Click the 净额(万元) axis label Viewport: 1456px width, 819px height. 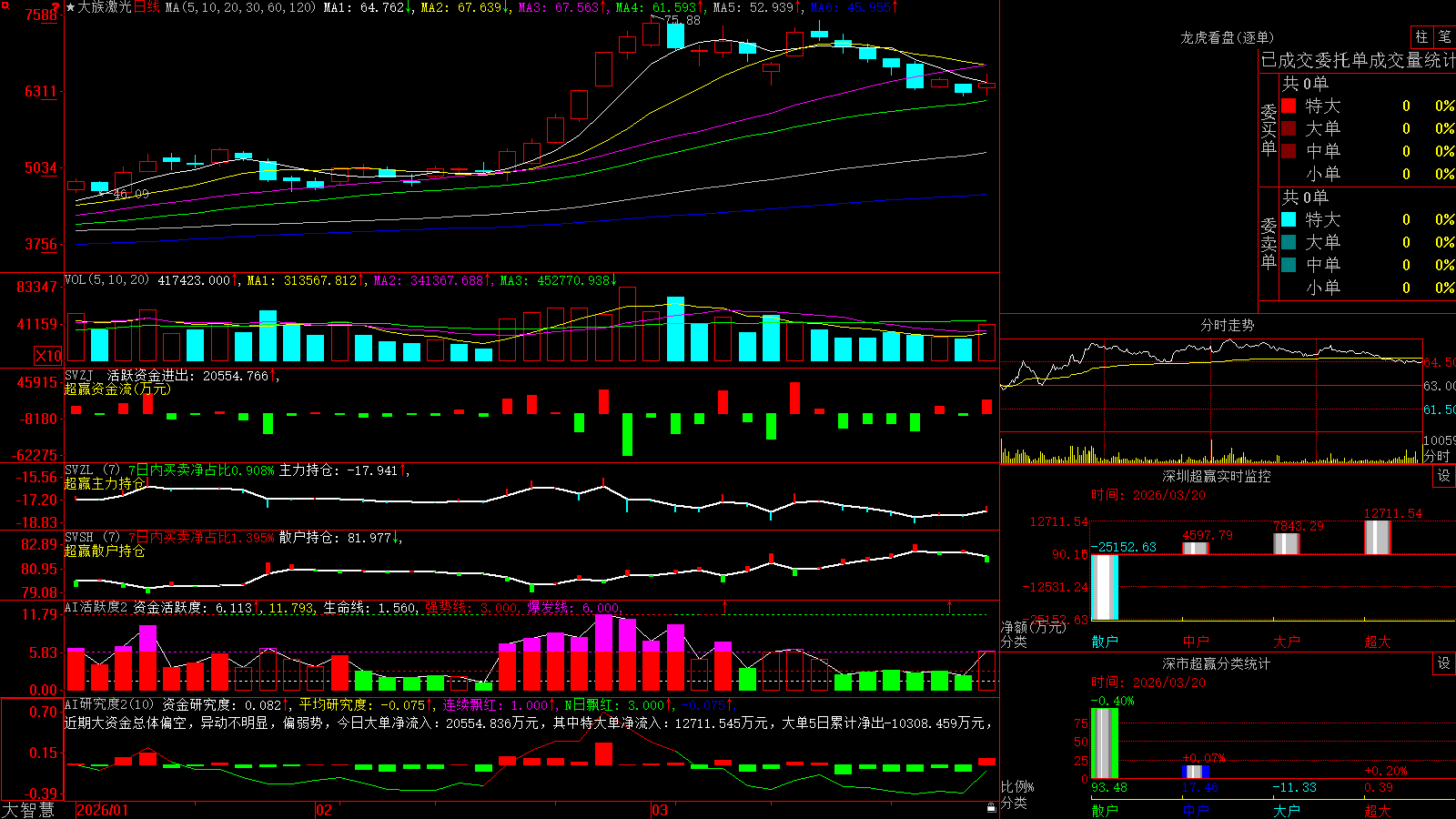(x=1033, y=627)
